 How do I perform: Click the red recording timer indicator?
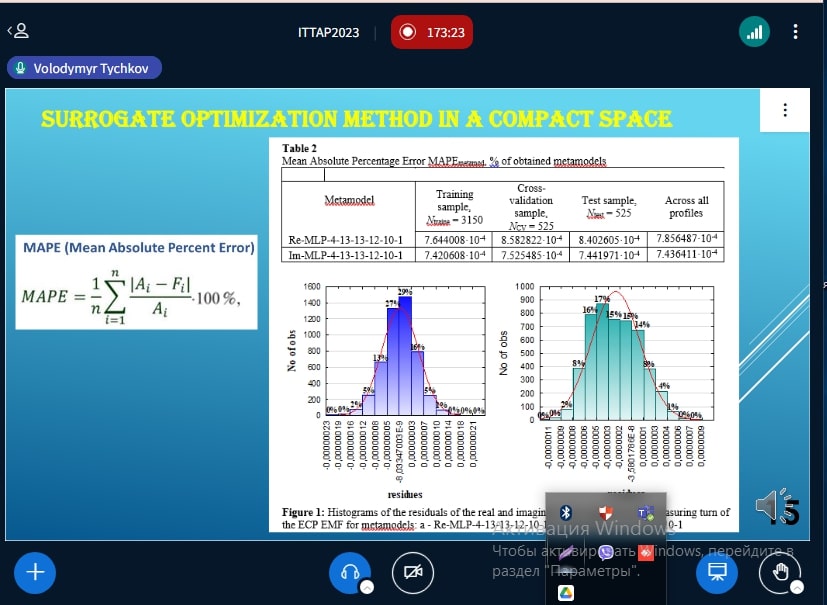click(x=432, y=32)
